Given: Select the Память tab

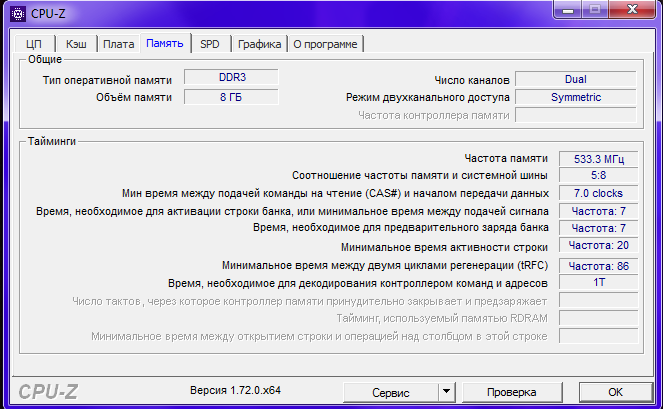Looking at the screenshot, I should pos(165,43).
